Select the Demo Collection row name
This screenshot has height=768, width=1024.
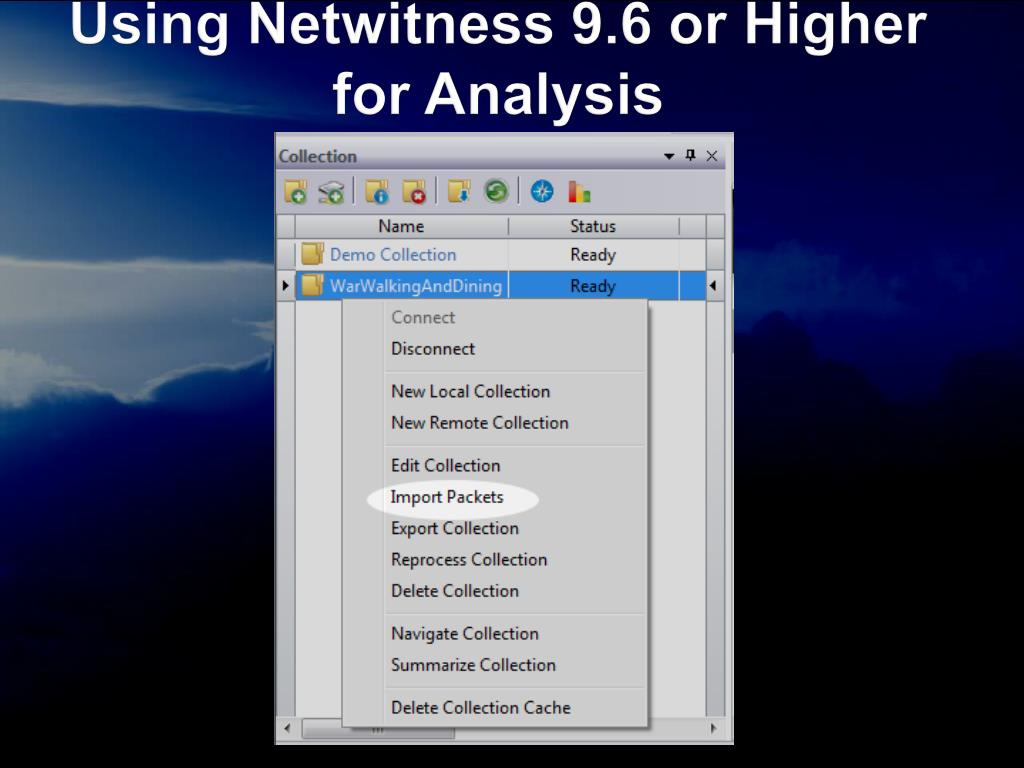[393, 255]
